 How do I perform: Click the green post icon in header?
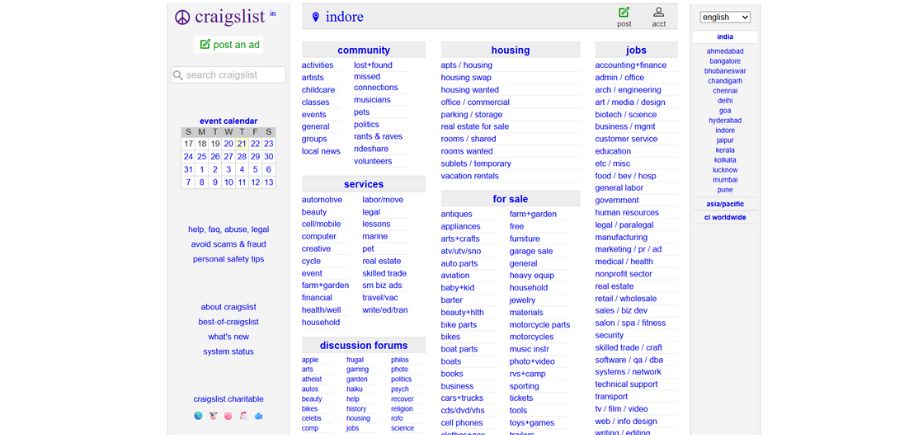(624, 12)
